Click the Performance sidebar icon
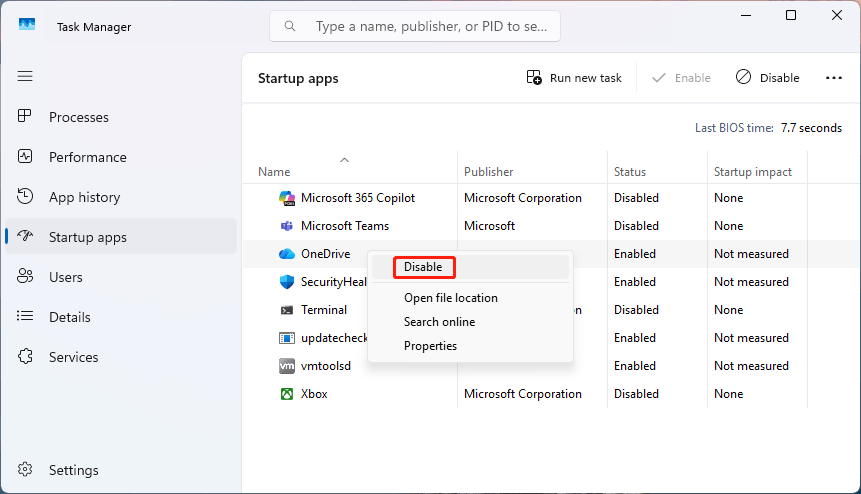 coord(25,156)
